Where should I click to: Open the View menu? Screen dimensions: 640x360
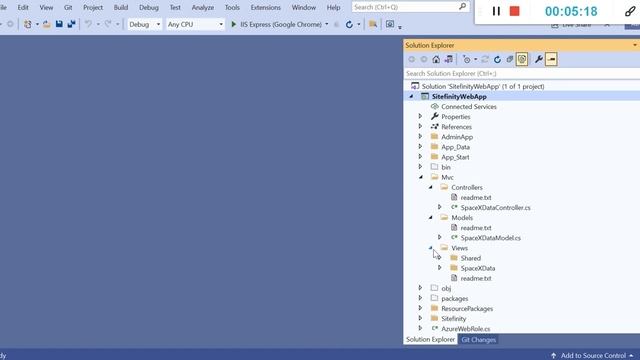tap(46, 7)
